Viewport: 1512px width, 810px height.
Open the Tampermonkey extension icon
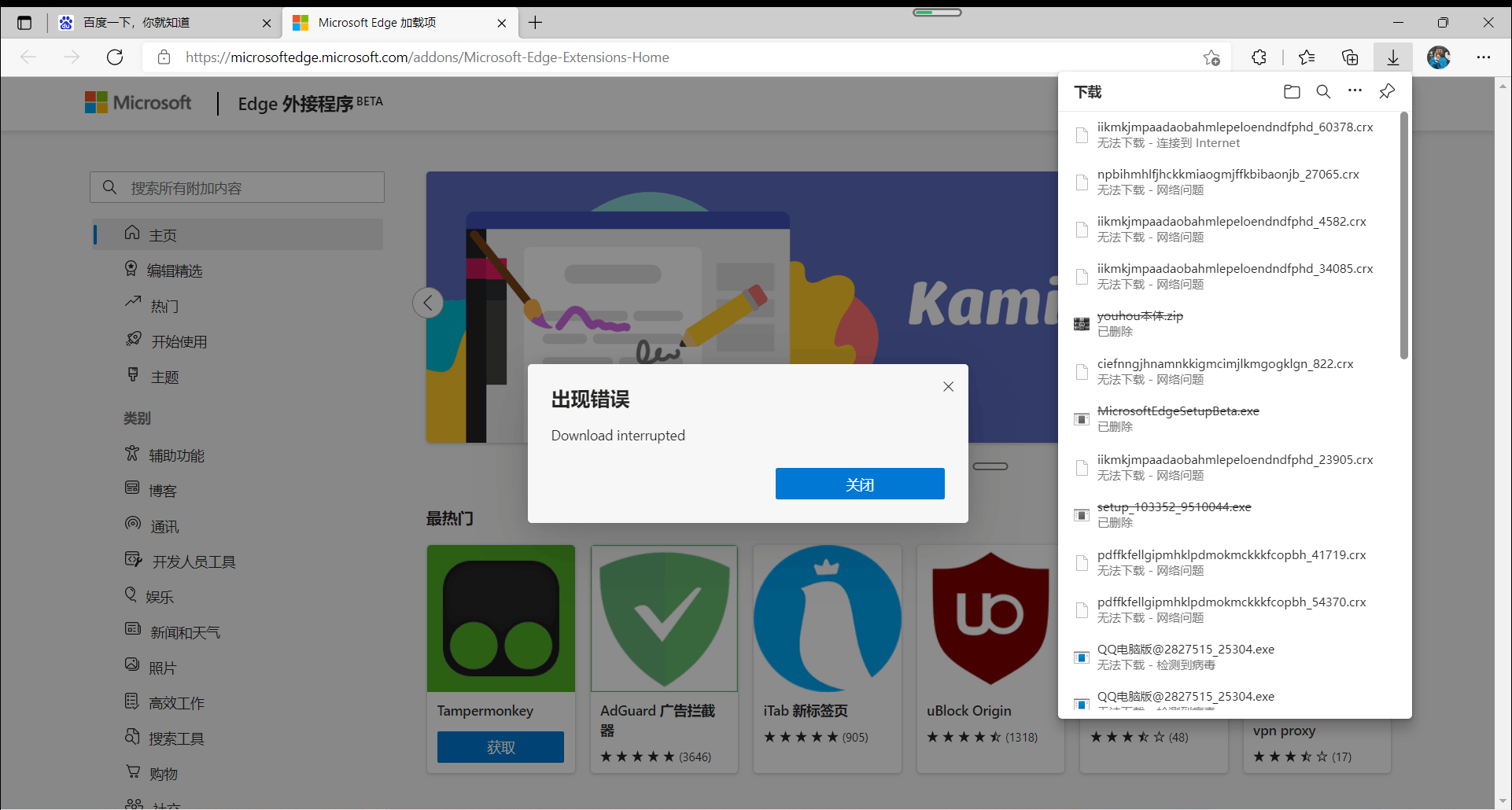point(501,619)
